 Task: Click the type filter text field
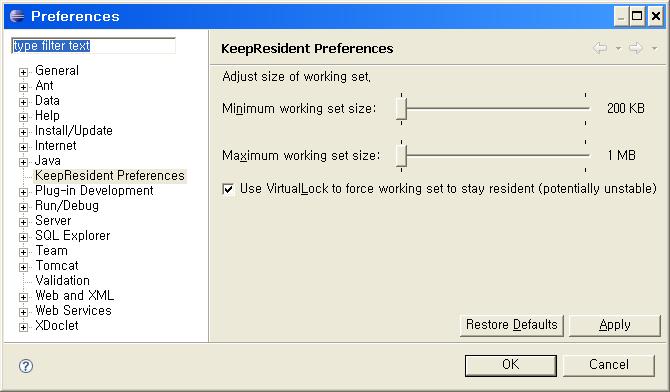point(93,46)
